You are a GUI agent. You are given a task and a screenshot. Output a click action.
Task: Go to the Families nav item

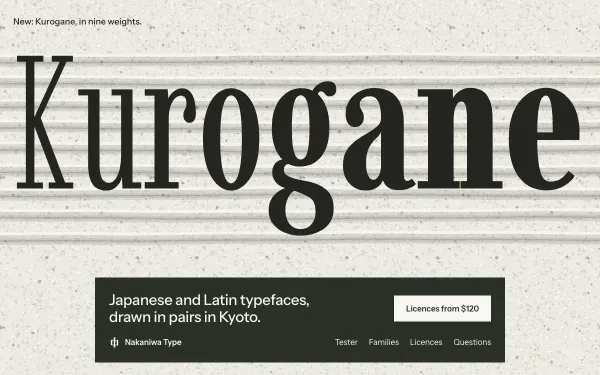384,342
